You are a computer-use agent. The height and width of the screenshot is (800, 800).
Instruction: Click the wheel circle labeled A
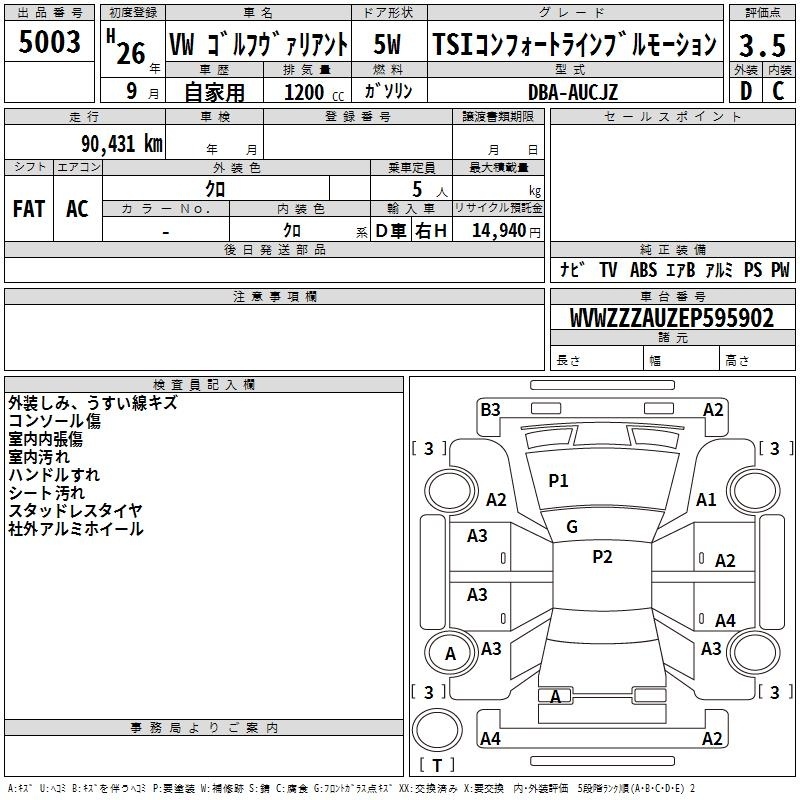[450, 654]
